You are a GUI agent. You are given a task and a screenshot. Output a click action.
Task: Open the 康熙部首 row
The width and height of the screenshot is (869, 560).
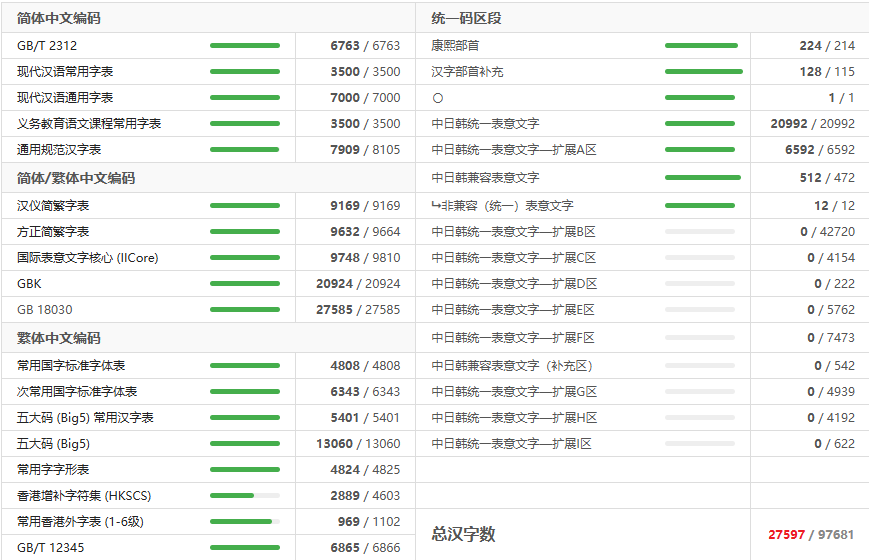point(455,46)
